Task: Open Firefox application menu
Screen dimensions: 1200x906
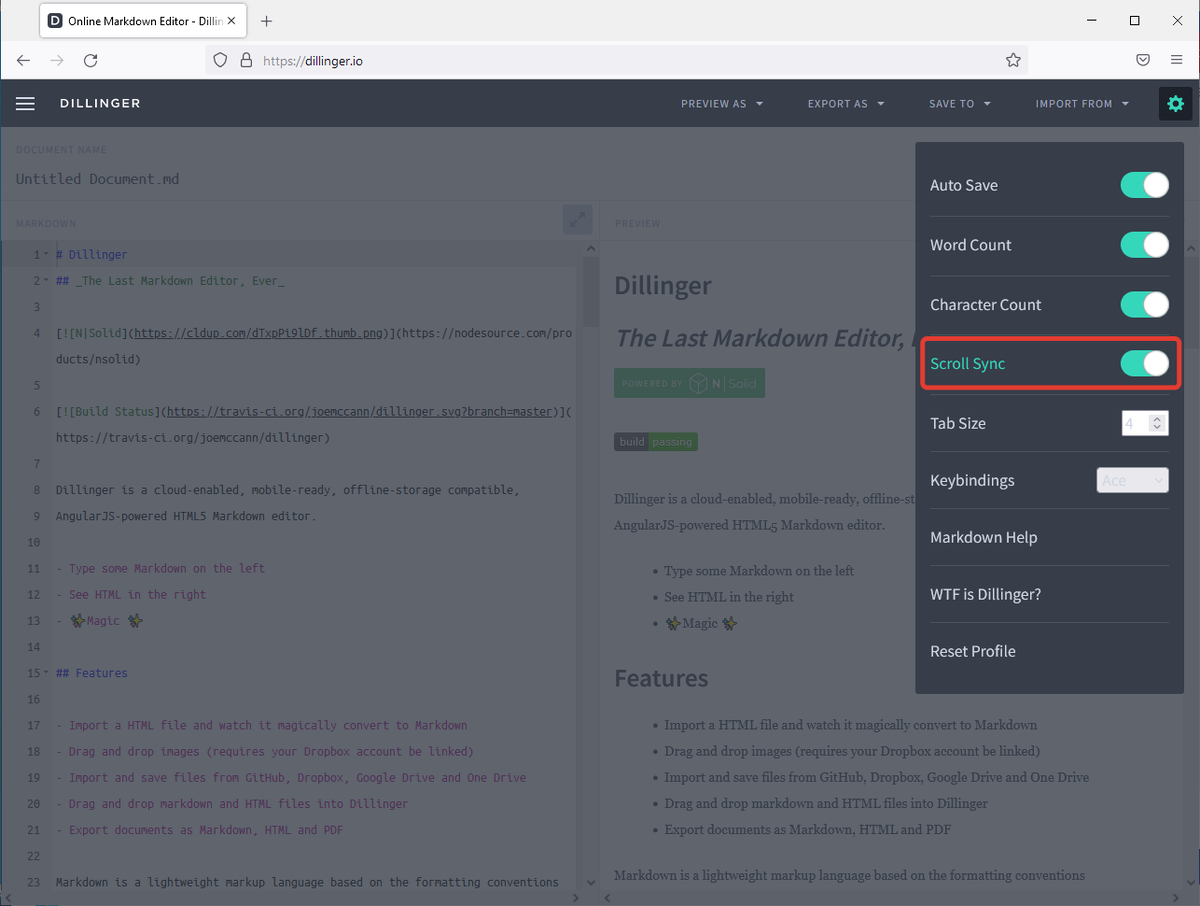Action: tap(1176, 60)
